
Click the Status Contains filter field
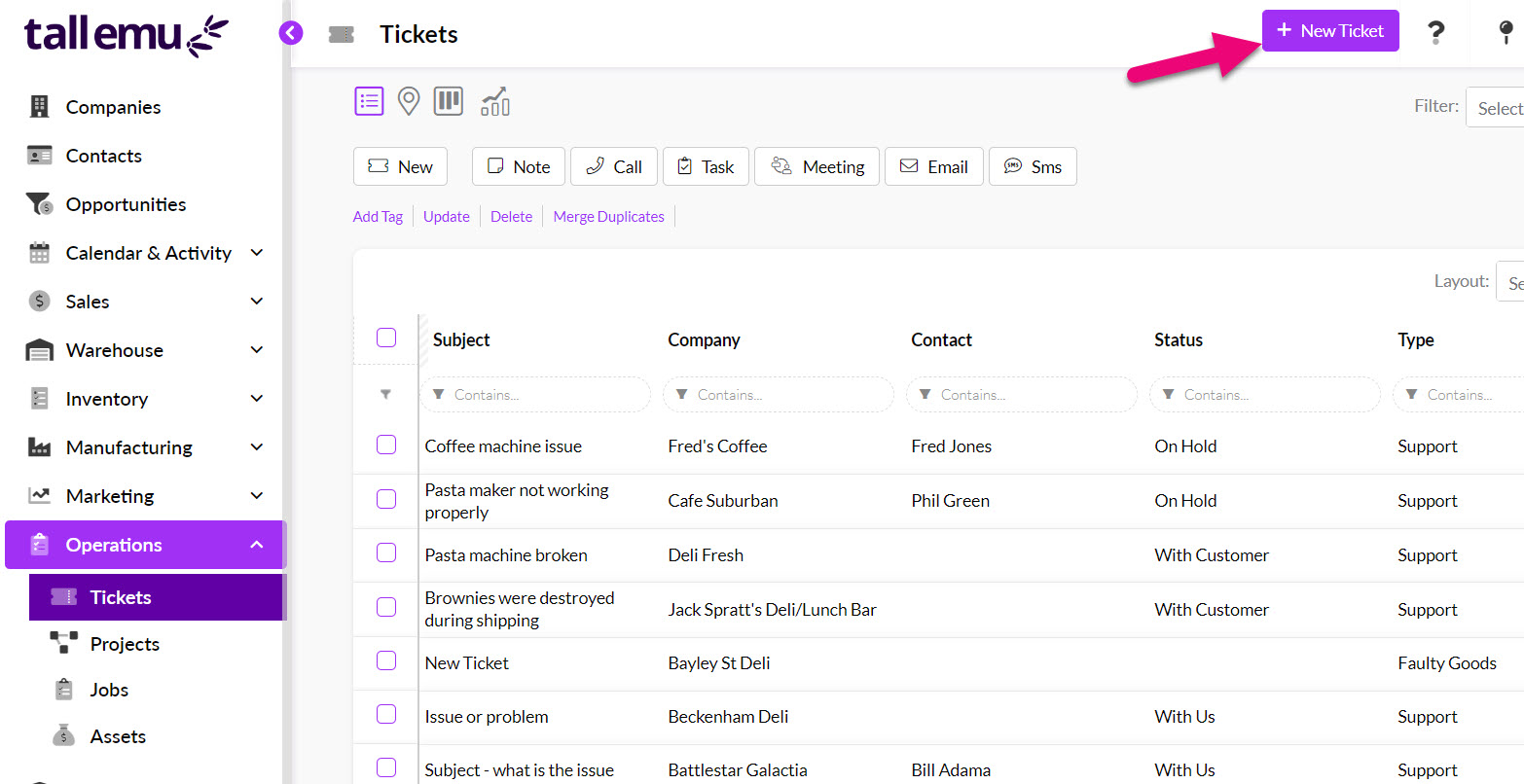(1265, 395)
